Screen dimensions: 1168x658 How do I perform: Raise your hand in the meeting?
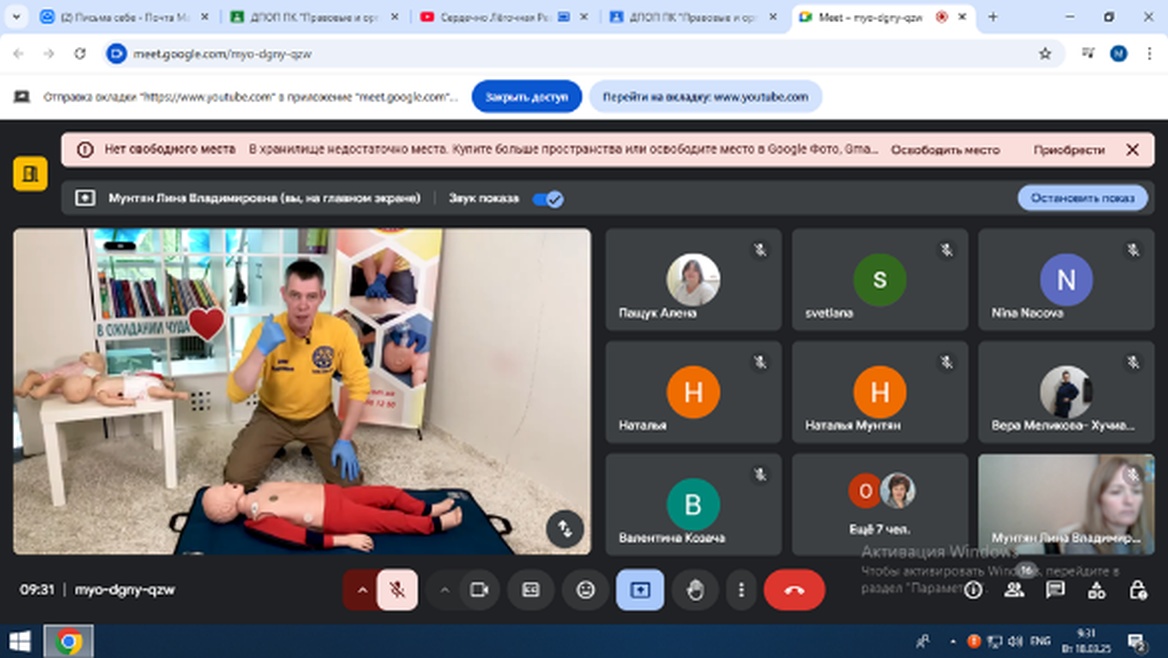(695, 590)
